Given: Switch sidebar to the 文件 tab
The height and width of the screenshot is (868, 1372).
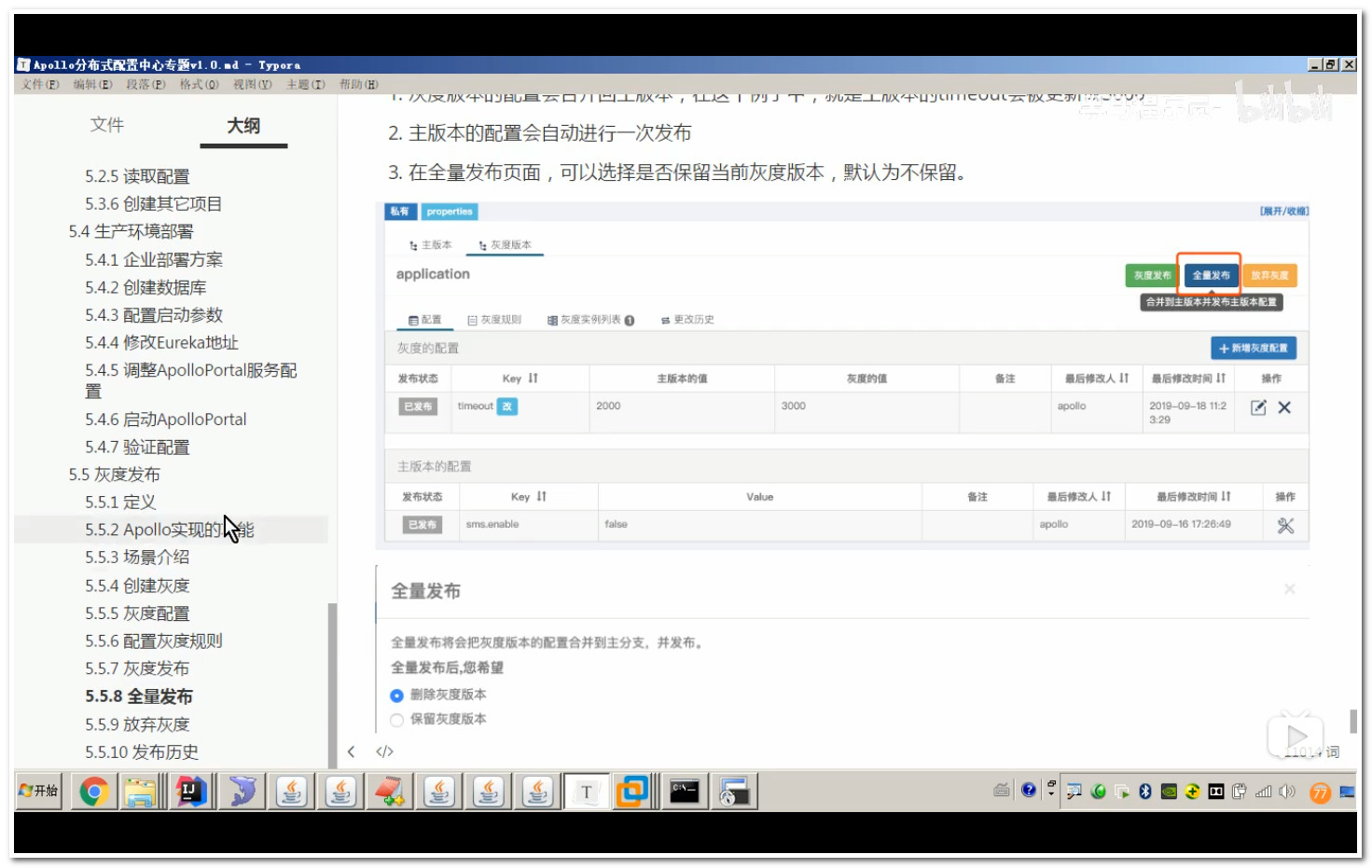Looking at the screenshot, I should (x=106, y=125).
